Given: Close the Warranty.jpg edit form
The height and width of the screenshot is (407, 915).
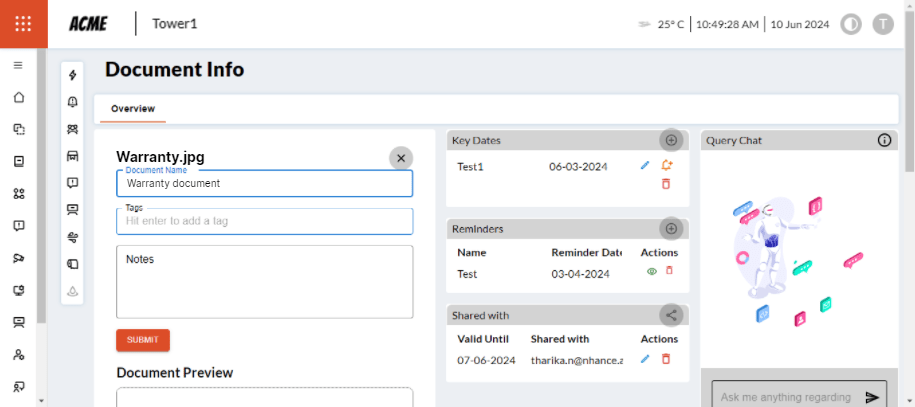Looking at the screenshot, I should point(400,158).
